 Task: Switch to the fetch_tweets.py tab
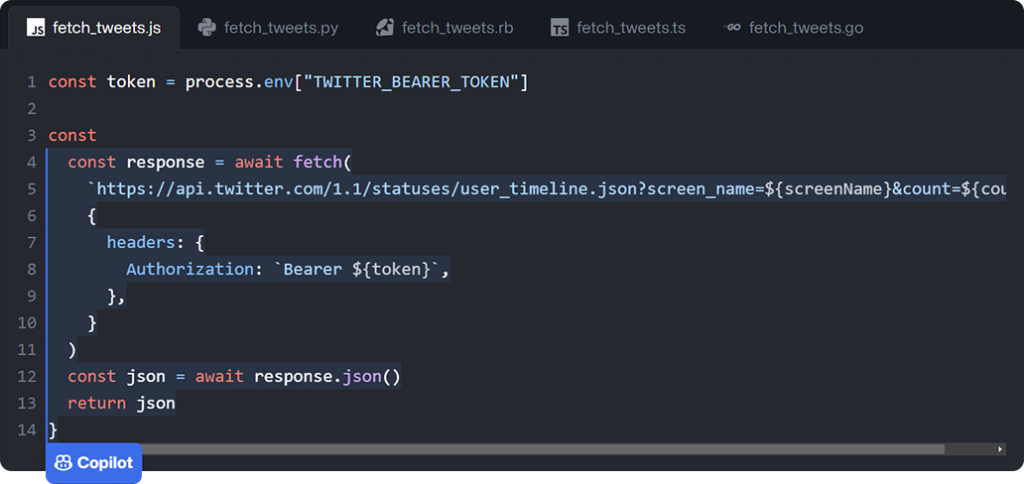281,28
